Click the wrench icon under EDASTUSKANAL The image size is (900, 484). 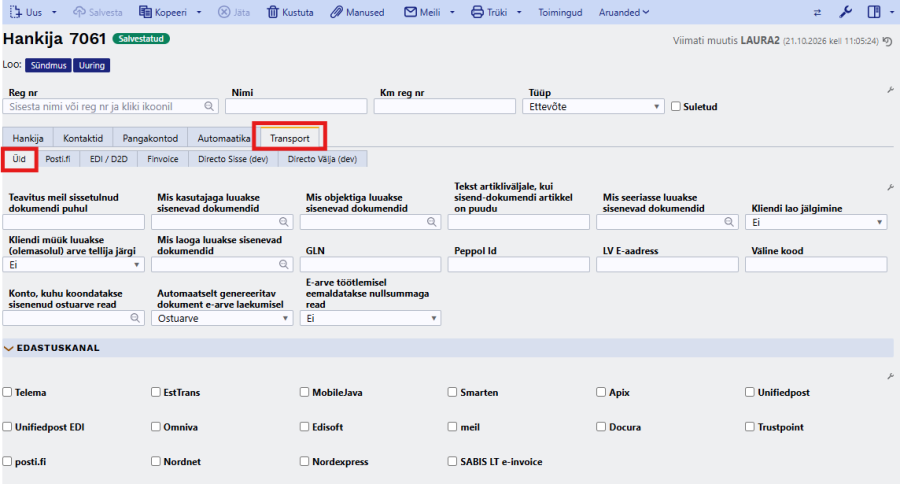click(x=890, y=376)
